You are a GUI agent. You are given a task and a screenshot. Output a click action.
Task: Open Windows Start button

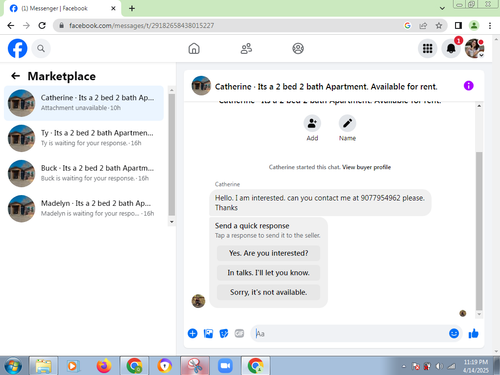pyautogui.click(x=13, y=366)
